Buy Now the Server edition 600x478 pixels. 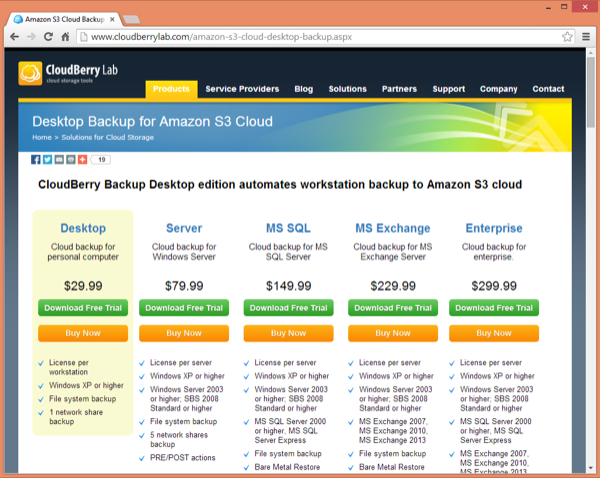coord(184,333)
